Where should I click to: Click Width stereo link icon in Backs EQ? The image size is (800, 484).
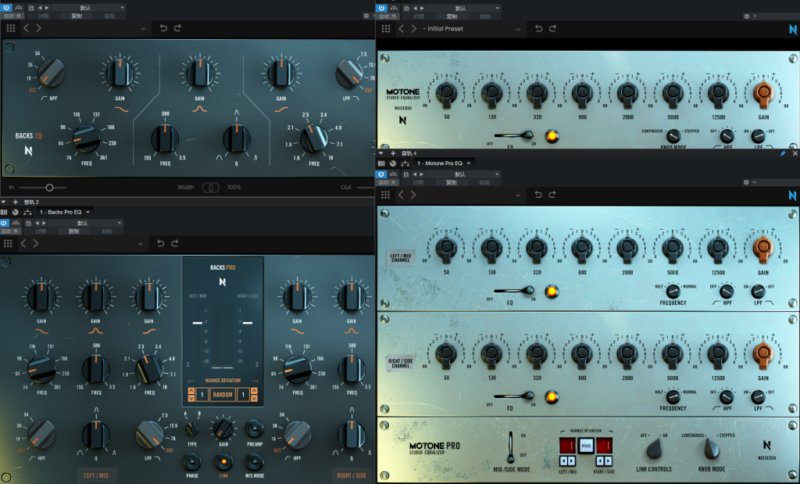(x=211, y=187)
